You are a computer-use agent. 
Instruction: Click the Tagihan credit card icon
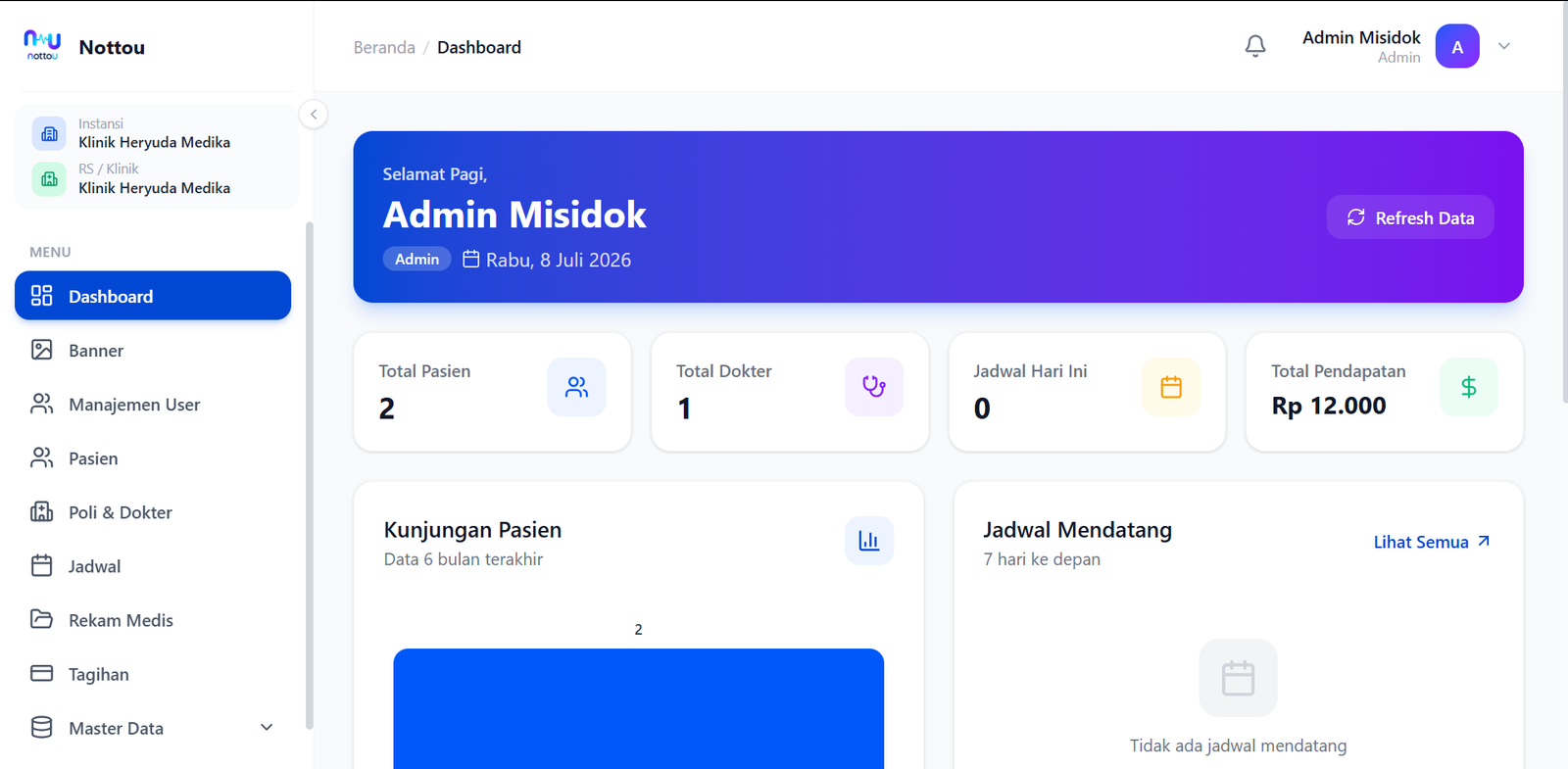41,673
